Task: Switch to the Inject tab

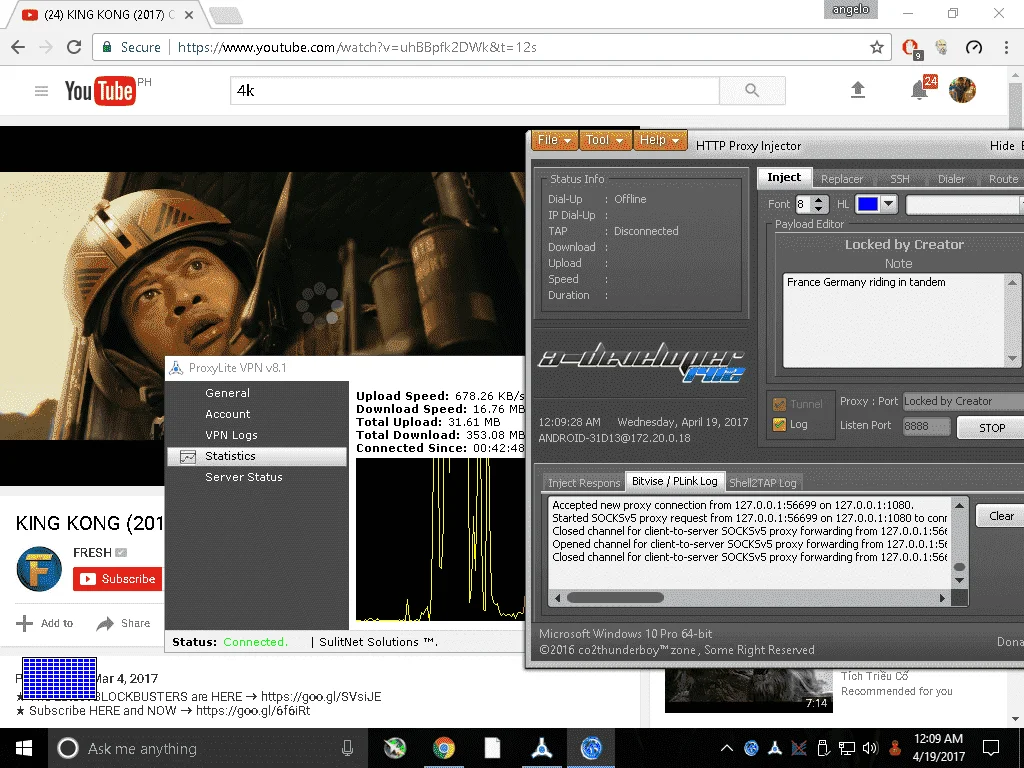Action: (784, 178)
